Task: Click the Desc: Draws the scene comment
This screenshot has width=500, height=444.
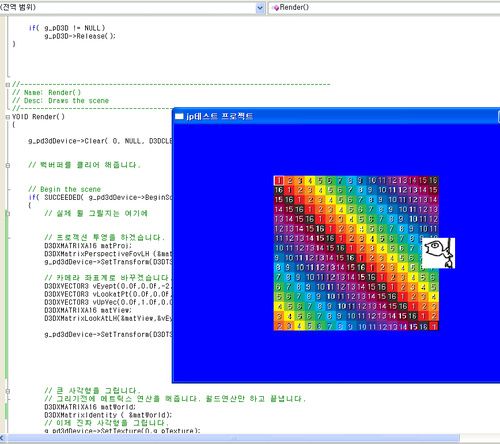Action: pos(60,101)
